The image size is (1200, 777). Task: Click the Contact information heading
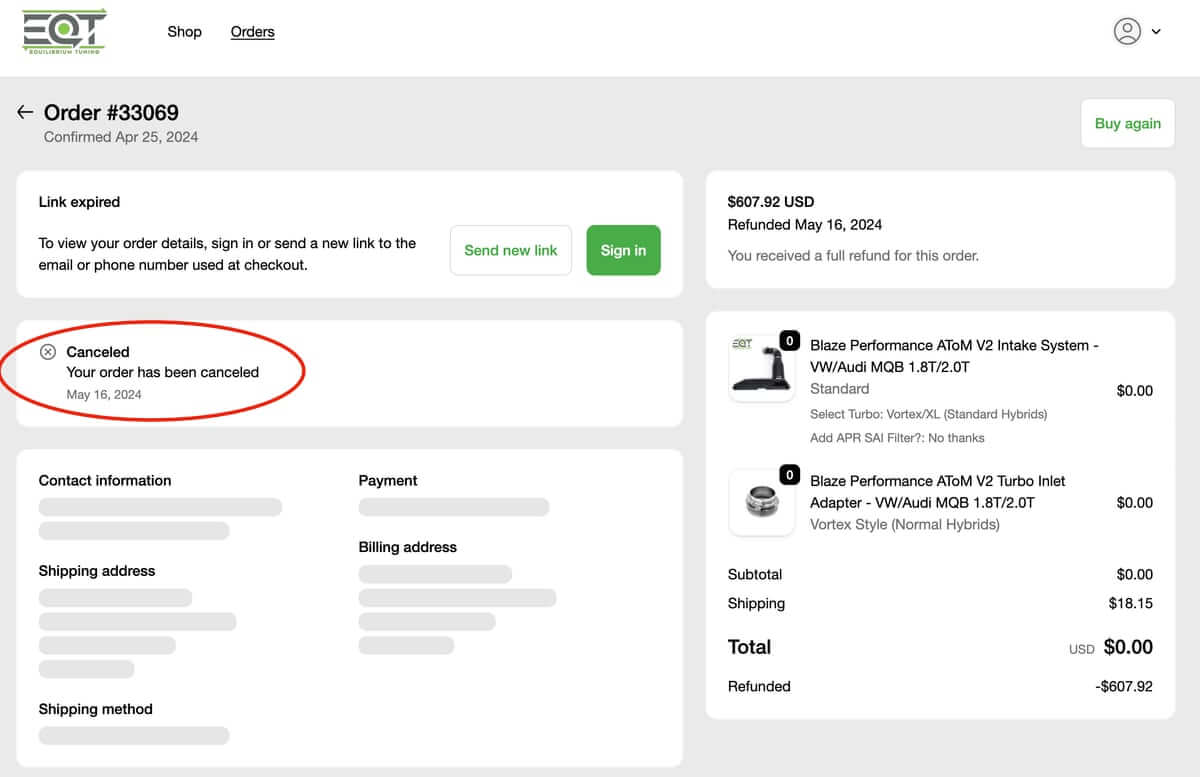click(x=105, y=480)
